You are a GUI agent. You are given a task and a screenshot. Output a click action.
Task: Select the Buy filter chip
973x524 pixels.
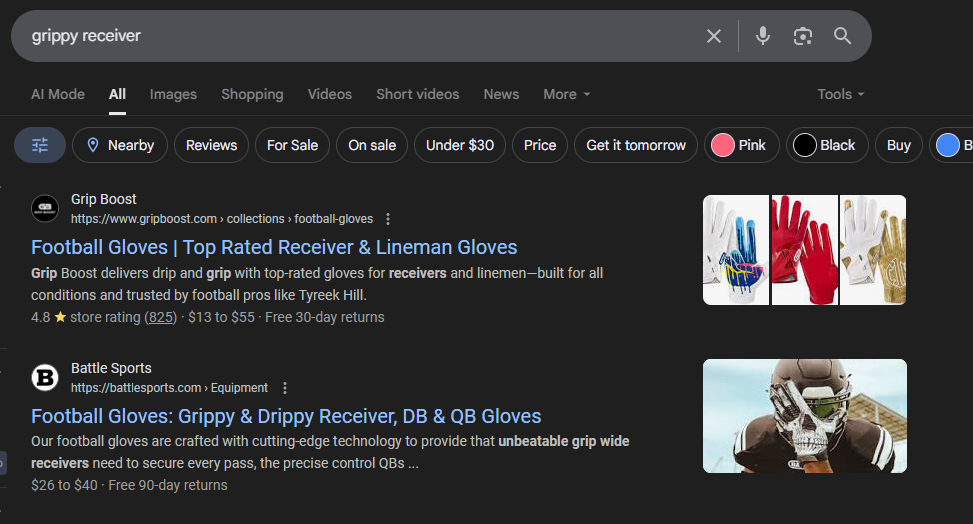[899, 145]
